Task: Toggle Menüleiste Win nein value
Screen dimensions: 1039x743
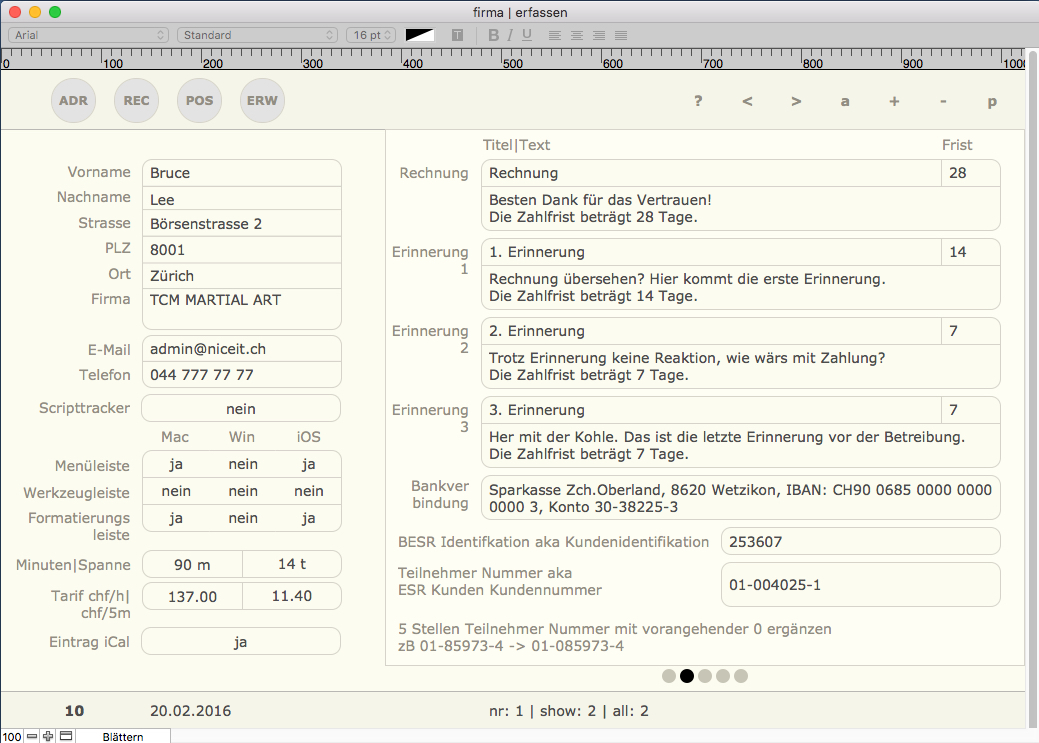Action: (x=243, y=464)
